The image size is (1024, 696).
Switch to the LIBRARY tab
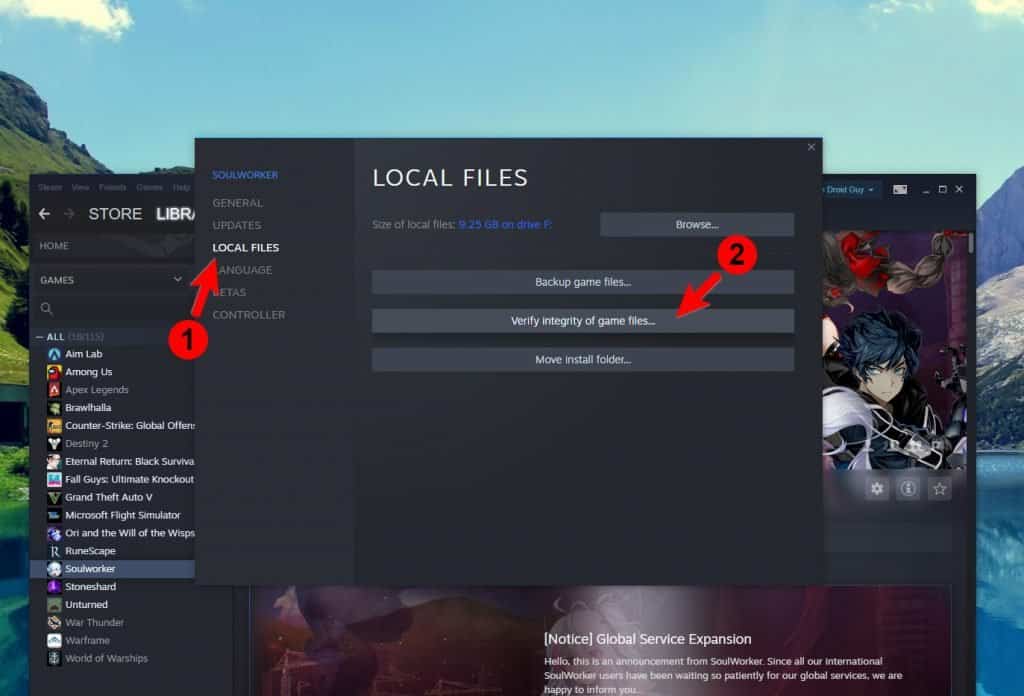pyautogui.click(x=175, y=214)
